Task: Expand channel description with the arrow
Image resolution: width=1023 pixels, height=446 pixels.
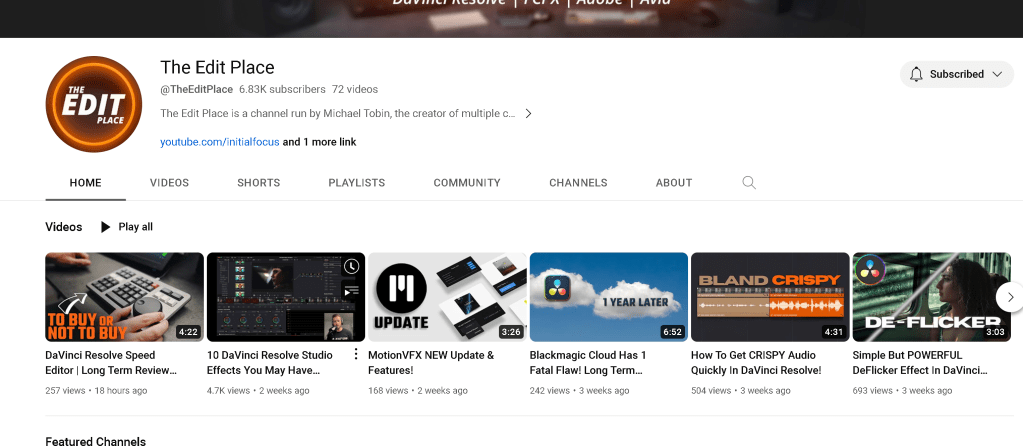Action: [x=528, y=113]
